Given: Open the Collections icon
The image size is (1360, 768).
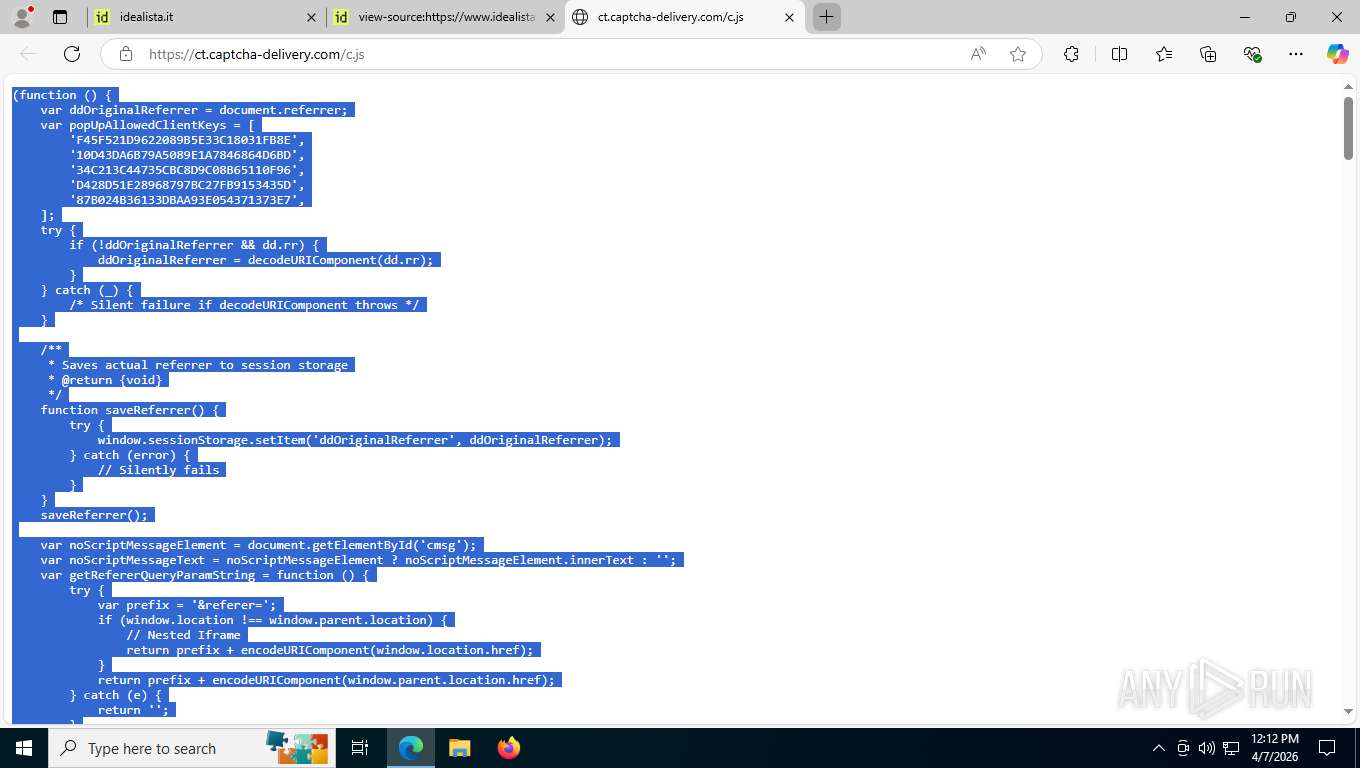Looking at the screenshot, I should 1208,54.
